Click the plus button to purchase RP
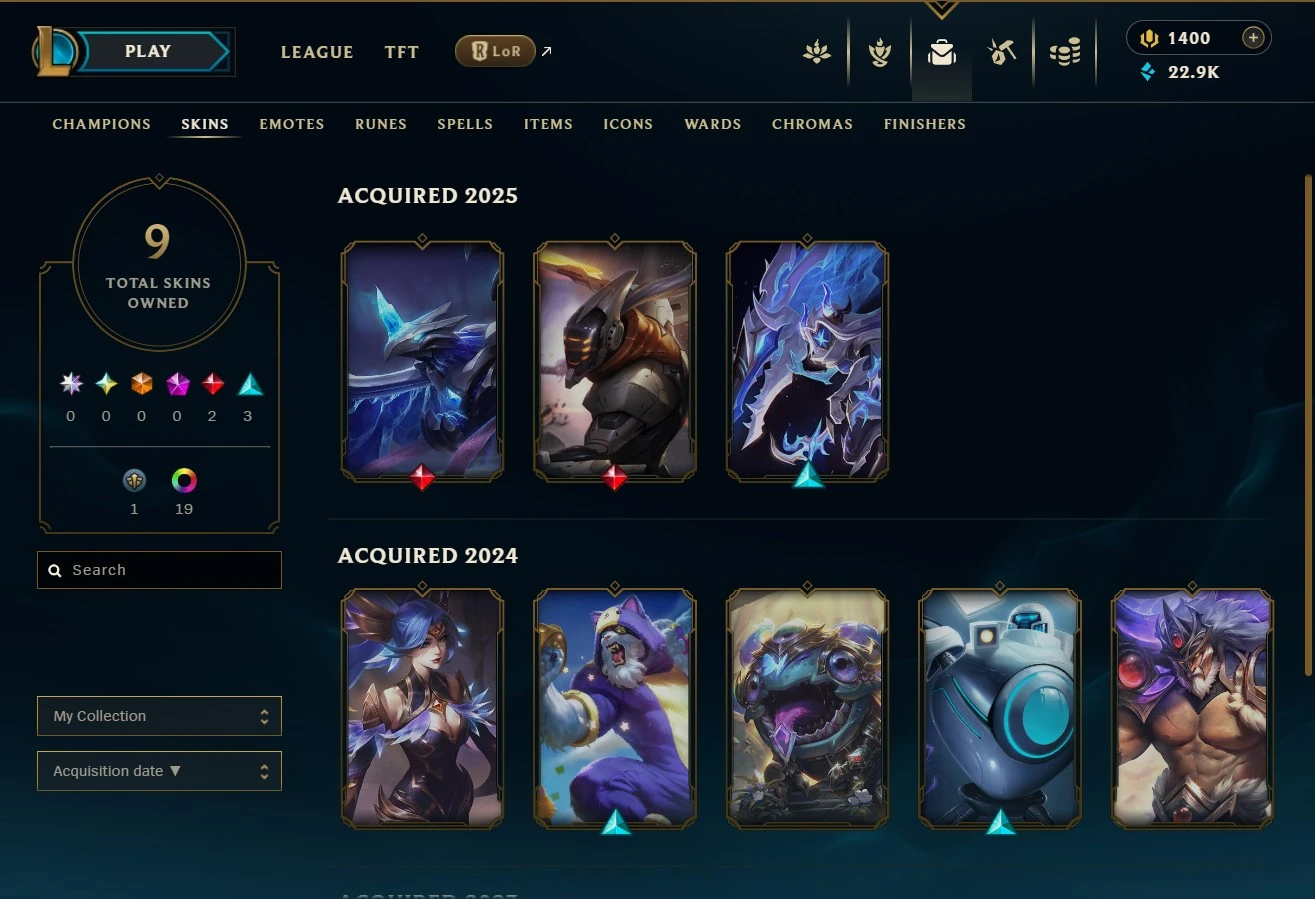The image size is (1315, 899). tap(1253, 38)
